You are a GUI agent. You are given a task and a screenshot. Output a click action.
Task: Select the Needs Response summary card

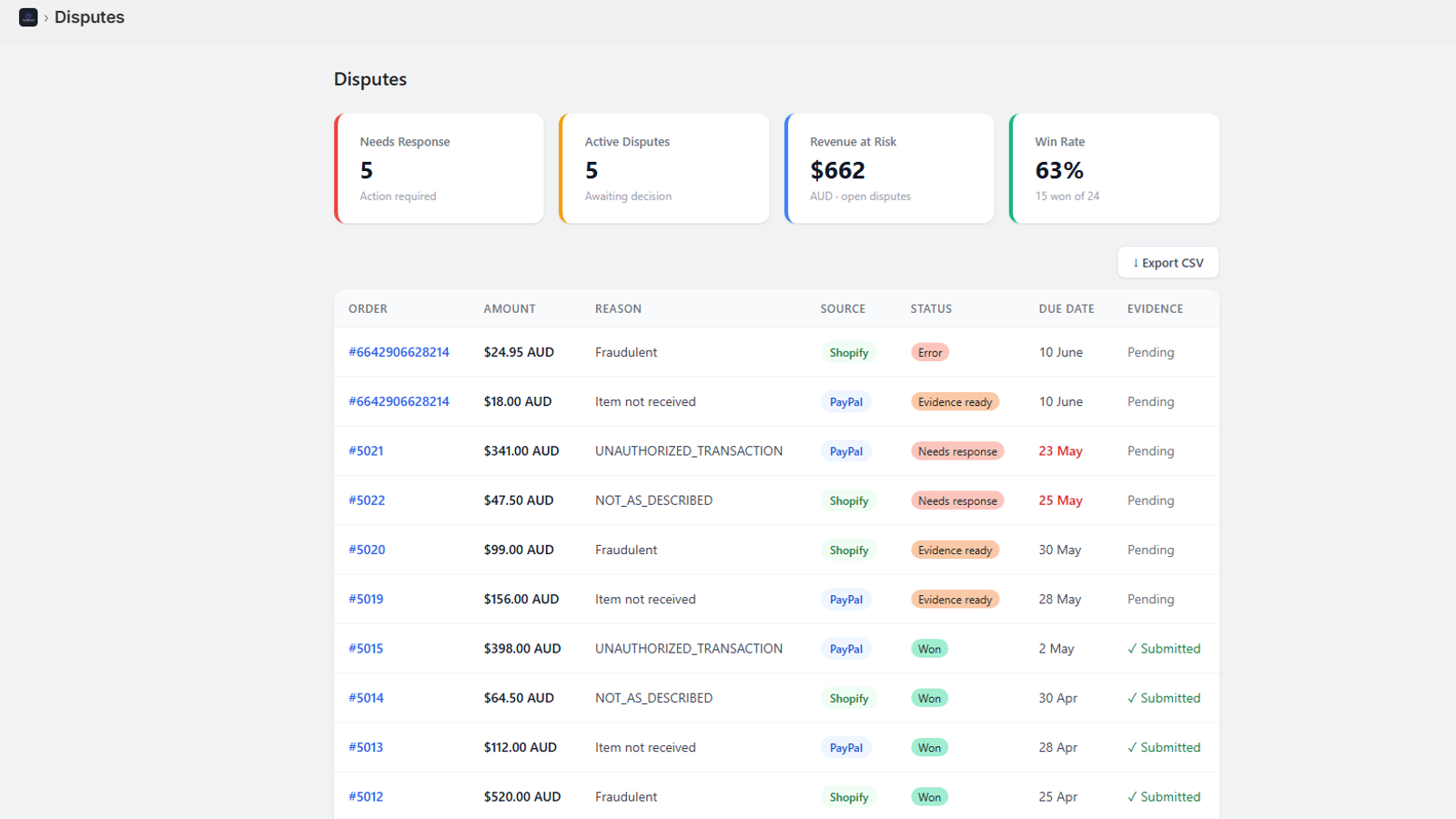click(x=440, y=168)
